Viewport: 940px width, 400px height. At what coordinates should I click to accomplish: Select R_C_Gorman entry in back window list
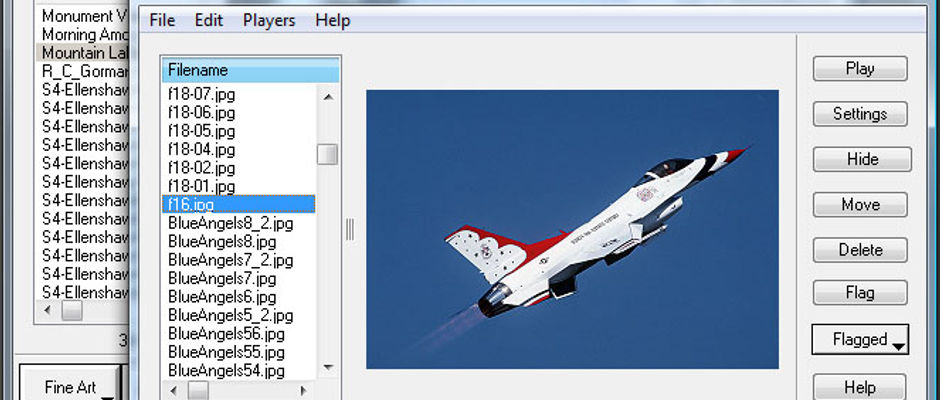click(84, 71)
